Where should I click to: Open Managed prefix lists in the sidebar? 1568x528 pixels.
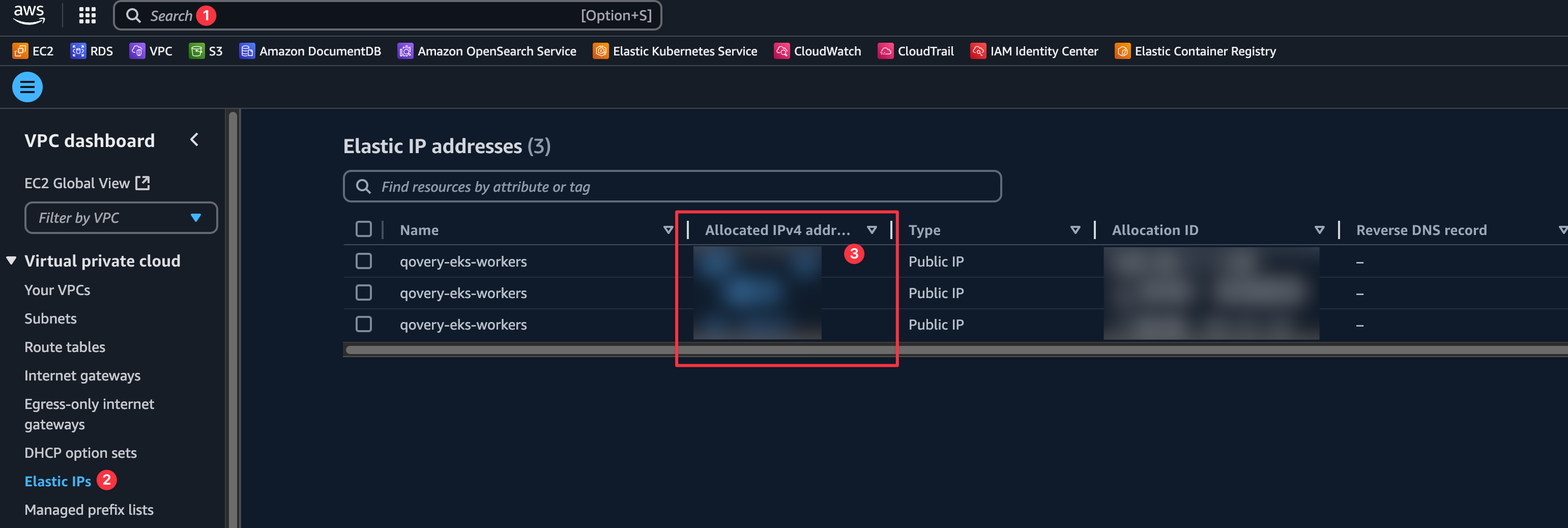pyautogui.click(x=89, y=510)
